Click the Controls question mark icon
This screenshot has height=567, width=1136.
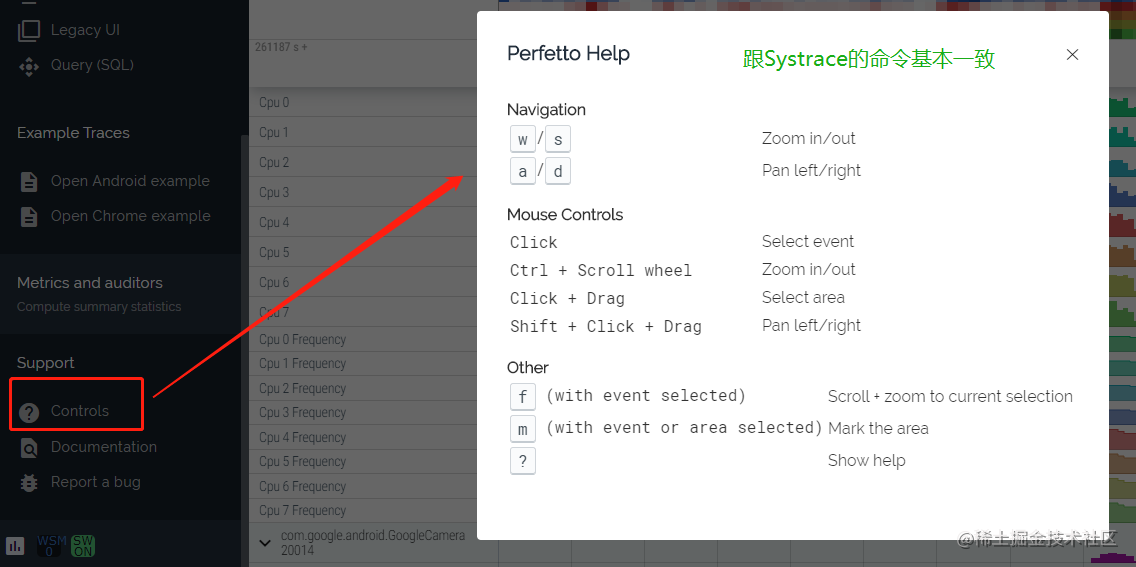pyautogui.click(x=30, y=412)
